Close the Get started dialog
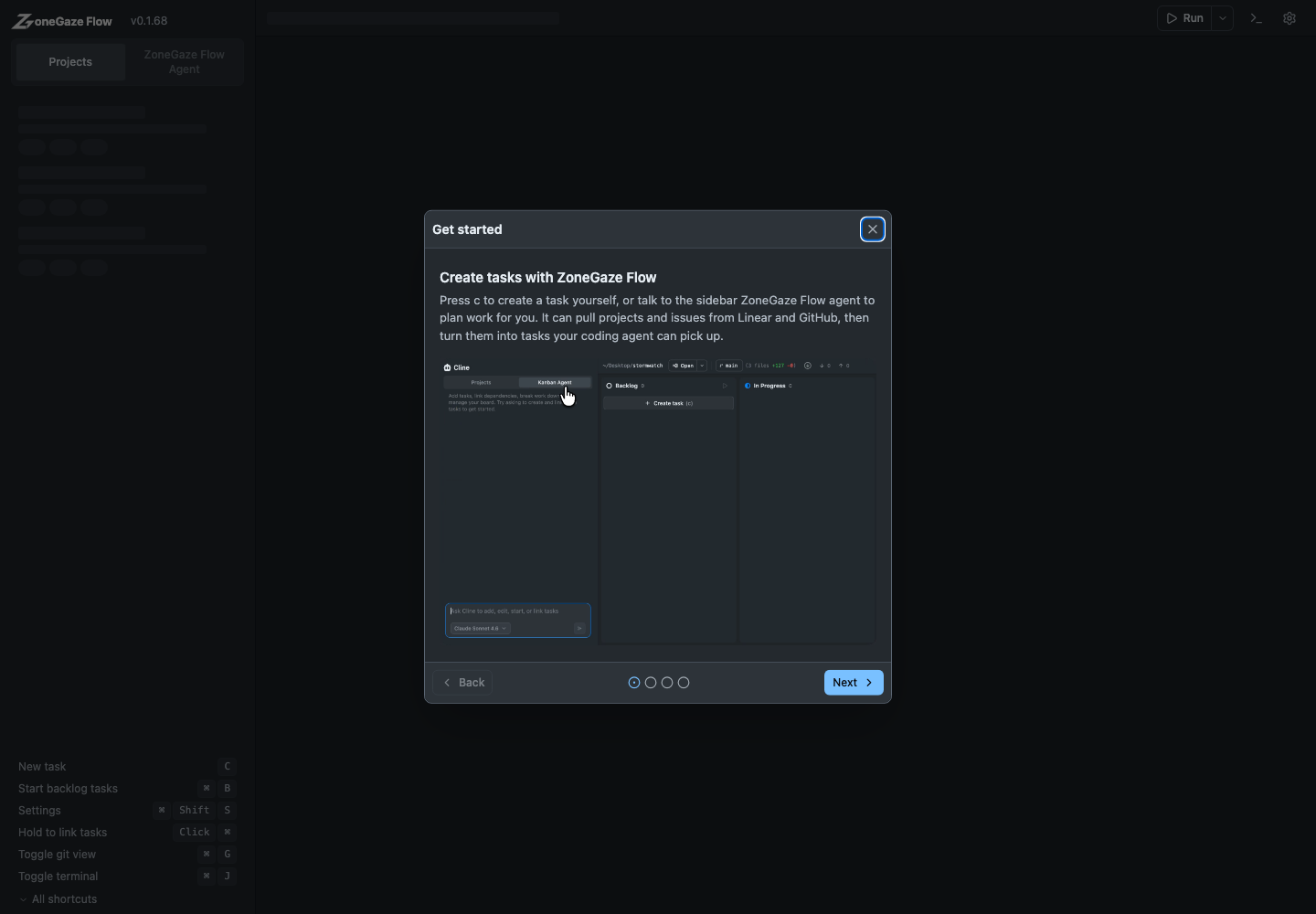The width and height of the screenshot is (1316, 914). click(x=873, y=229)
